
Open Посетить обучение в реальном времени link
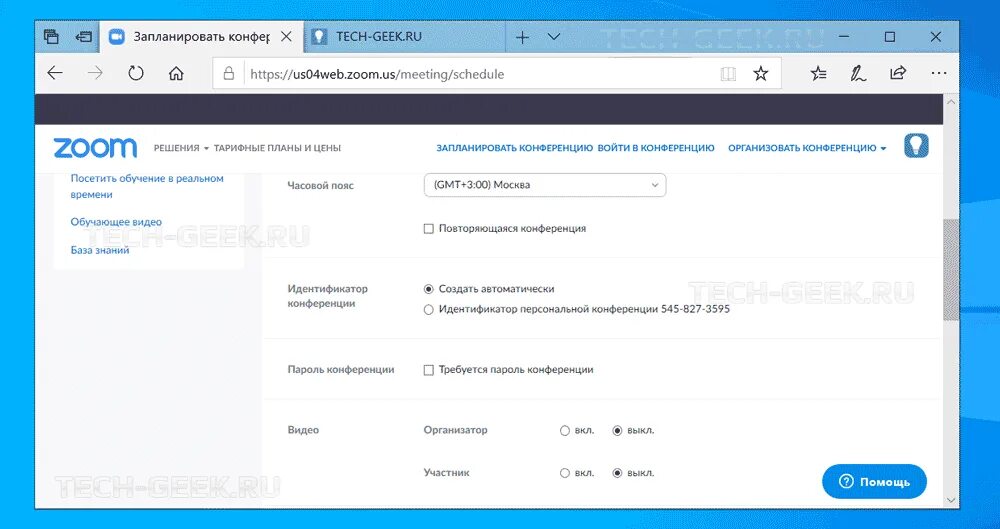147,186
